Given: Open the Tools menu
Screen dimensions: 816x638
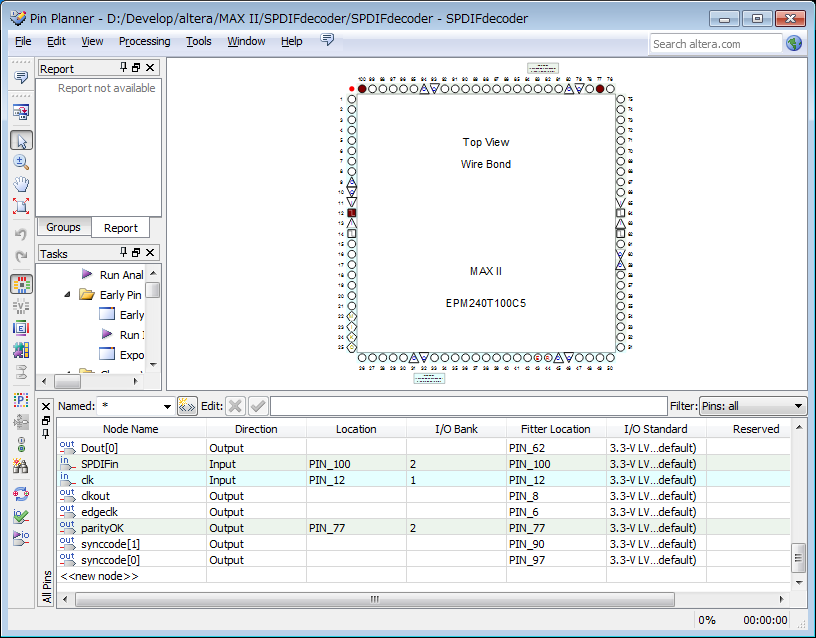Looking at the screenshot, I should tap(199, 41).
